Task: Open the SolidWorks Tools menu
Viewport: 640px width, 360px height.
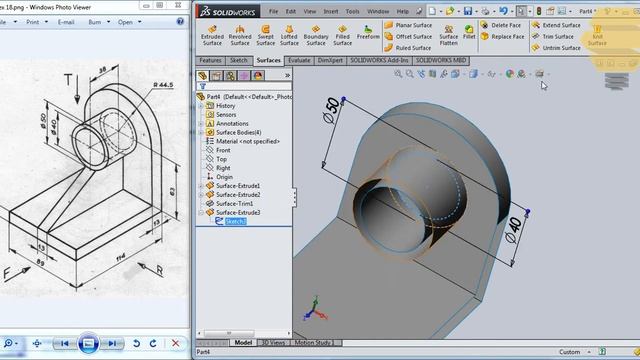Action: tap(352, 11)
